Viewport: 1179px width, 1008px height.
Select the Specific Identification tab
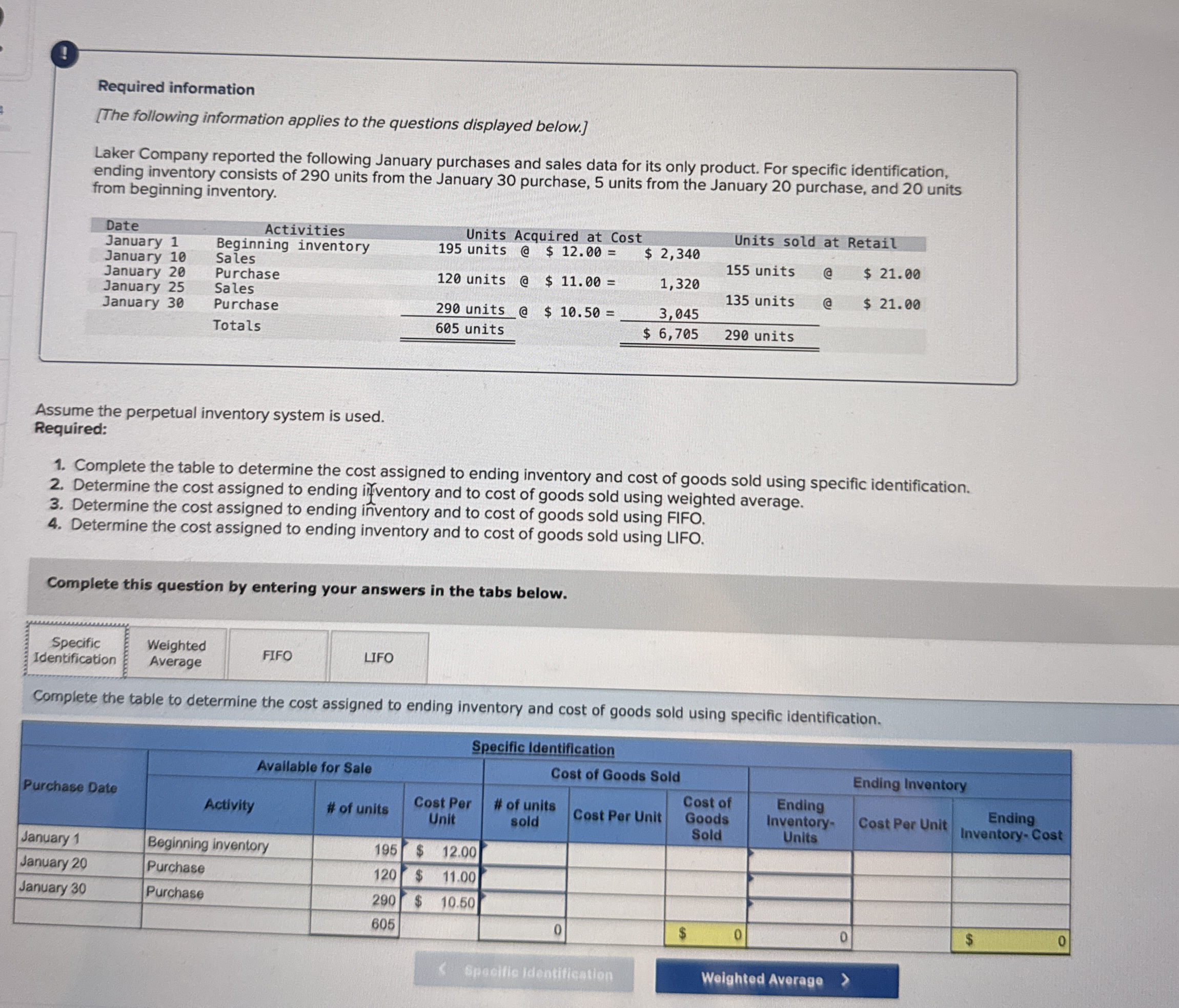pos(75,651)
